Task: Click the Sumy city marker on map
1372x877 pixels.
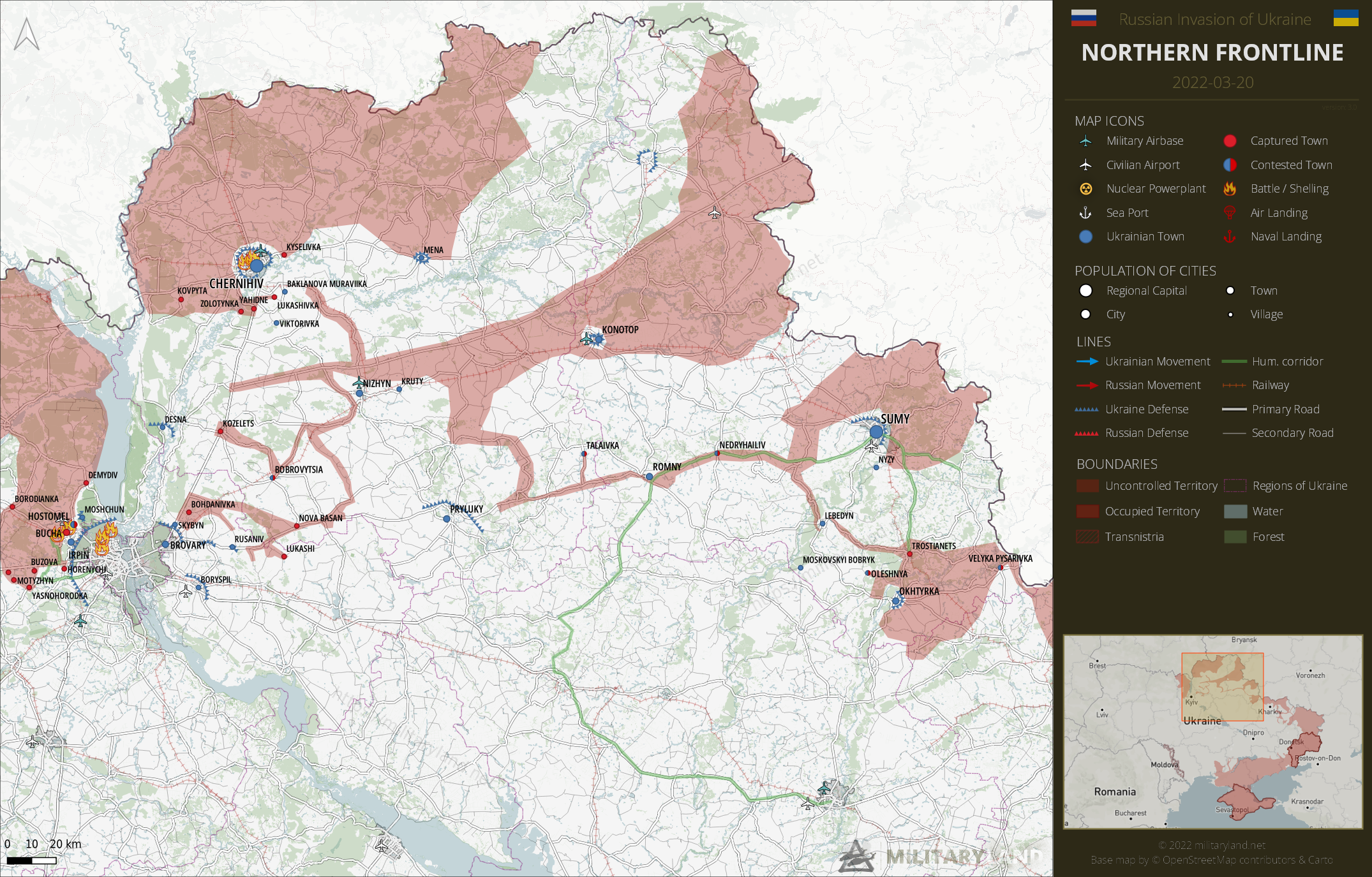Action: [876, 432]
